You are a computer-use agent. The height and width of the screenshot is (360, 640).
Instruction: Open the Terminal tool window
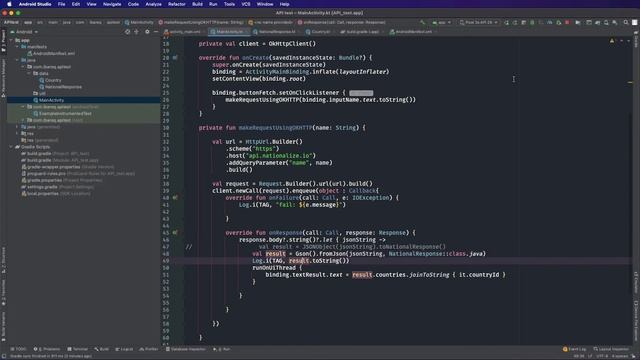point(78,349)
